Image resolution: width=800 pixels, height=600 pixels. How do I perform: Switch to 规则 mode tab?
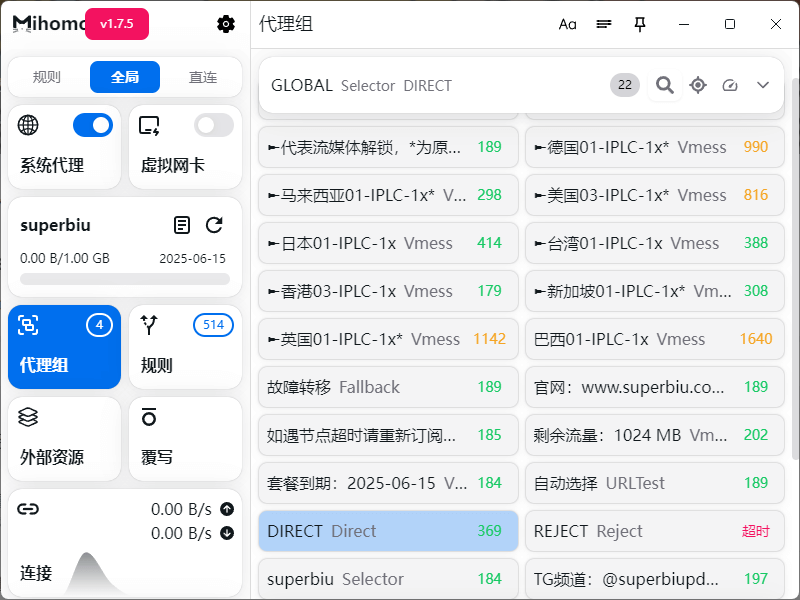(x=47, y=77)
